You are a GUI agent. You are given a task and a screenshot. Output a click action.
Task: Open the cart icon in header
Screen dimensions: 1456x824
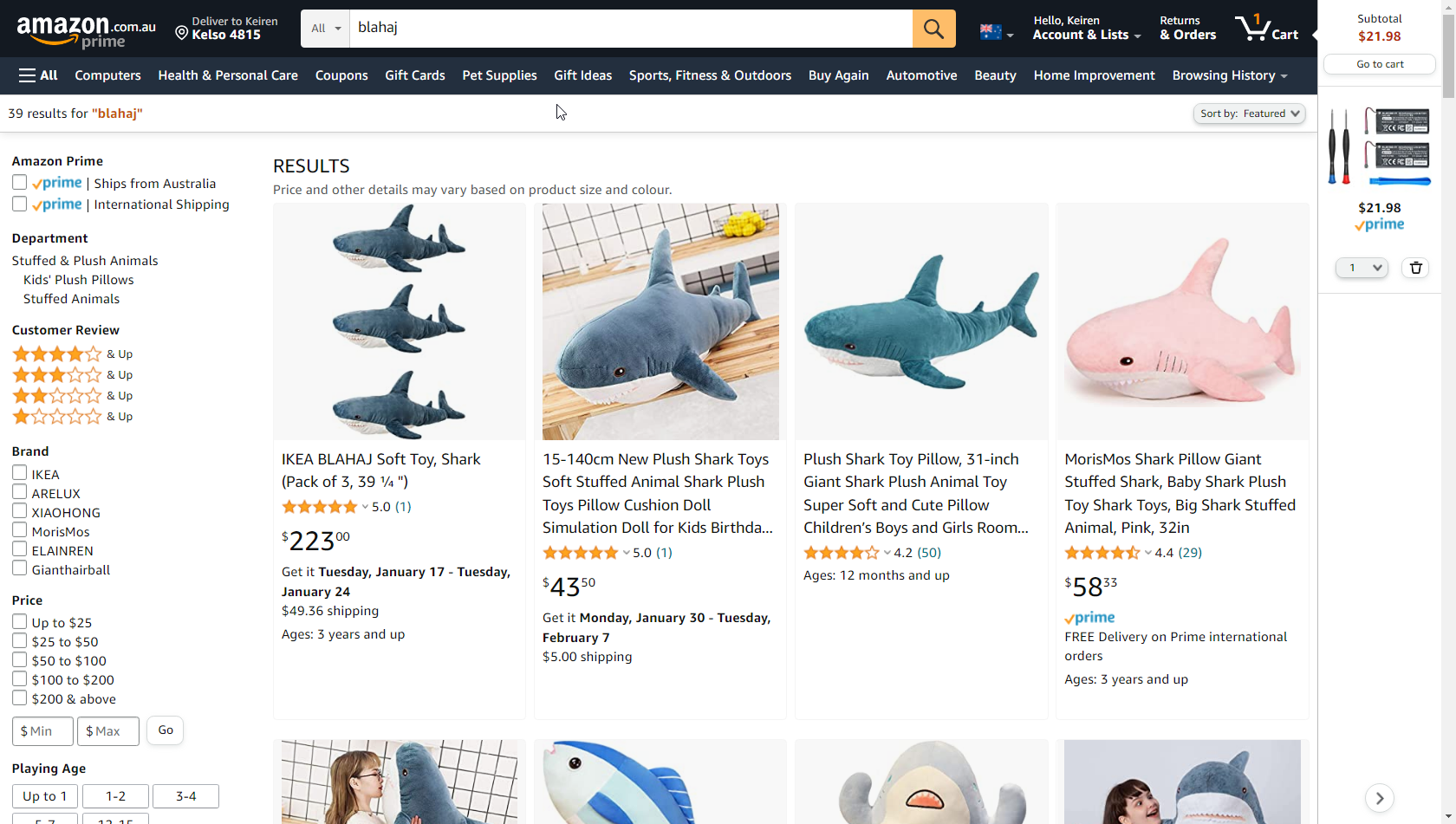pos(1266,28)
